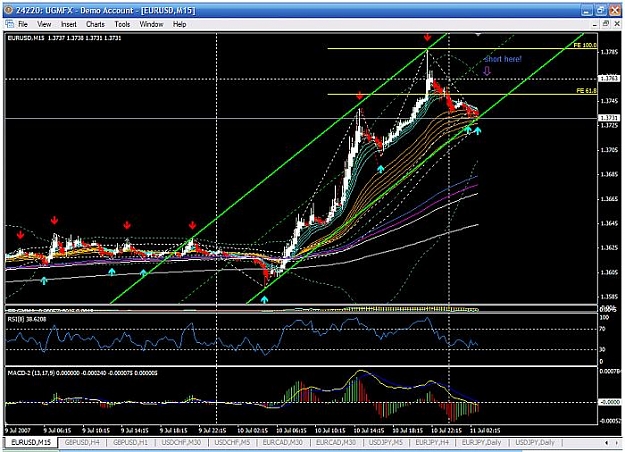Open the USDCHF,M30 chart tab

tap(181, 442)
